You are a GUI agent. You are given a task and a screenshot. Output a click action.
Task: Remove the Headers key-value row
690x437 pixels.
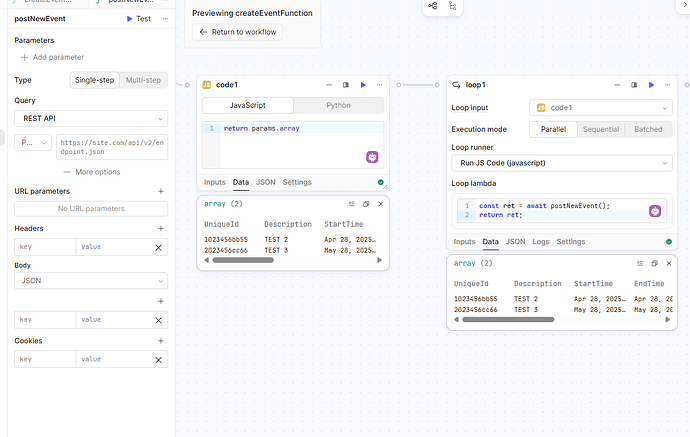159,247
